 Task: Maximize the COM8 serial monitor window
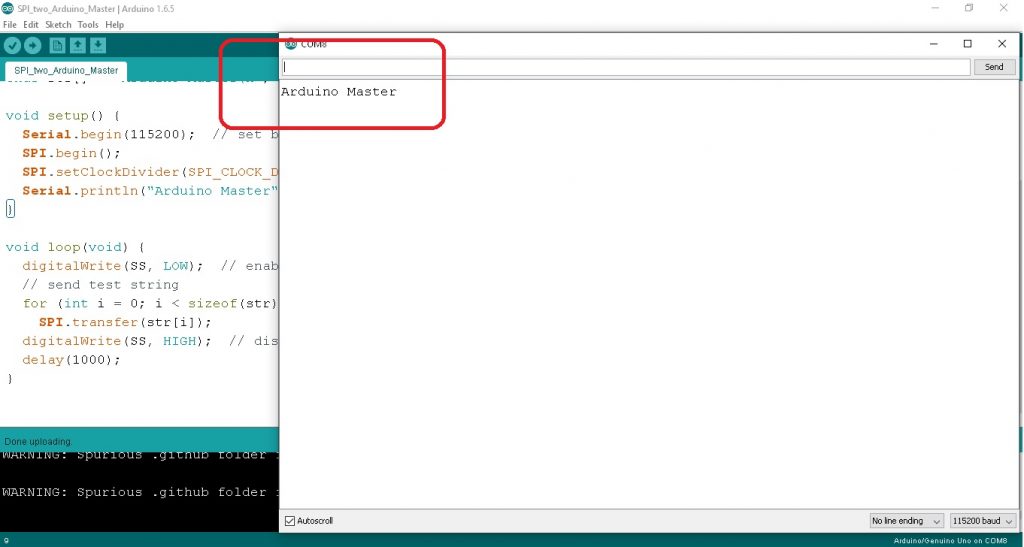(x=968, y=44)
